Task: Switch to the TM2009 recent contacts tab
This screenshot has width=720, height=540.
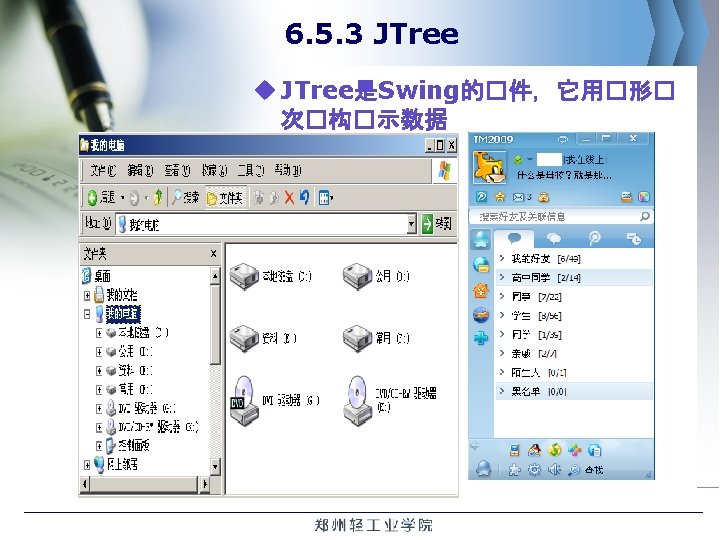Action: [x=634, y=238]
